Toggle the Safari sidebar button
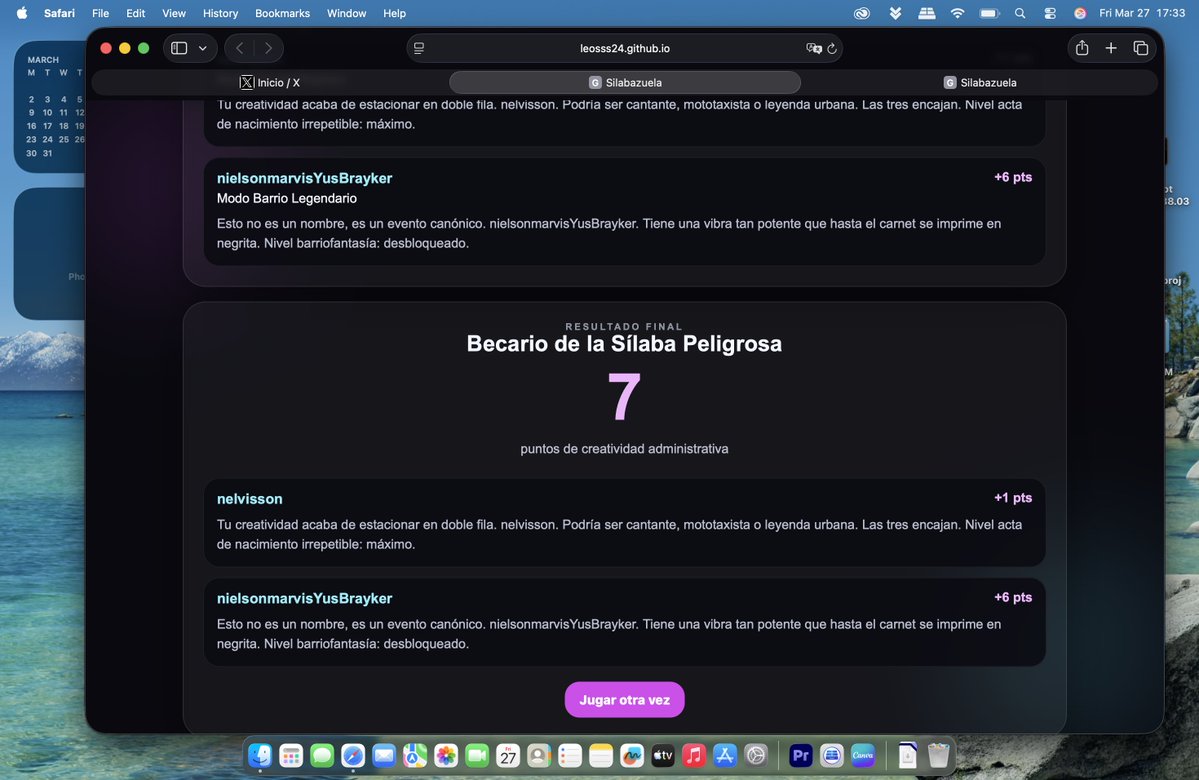The width and height of the screenshot is (1199, 780). click(179, 48)
